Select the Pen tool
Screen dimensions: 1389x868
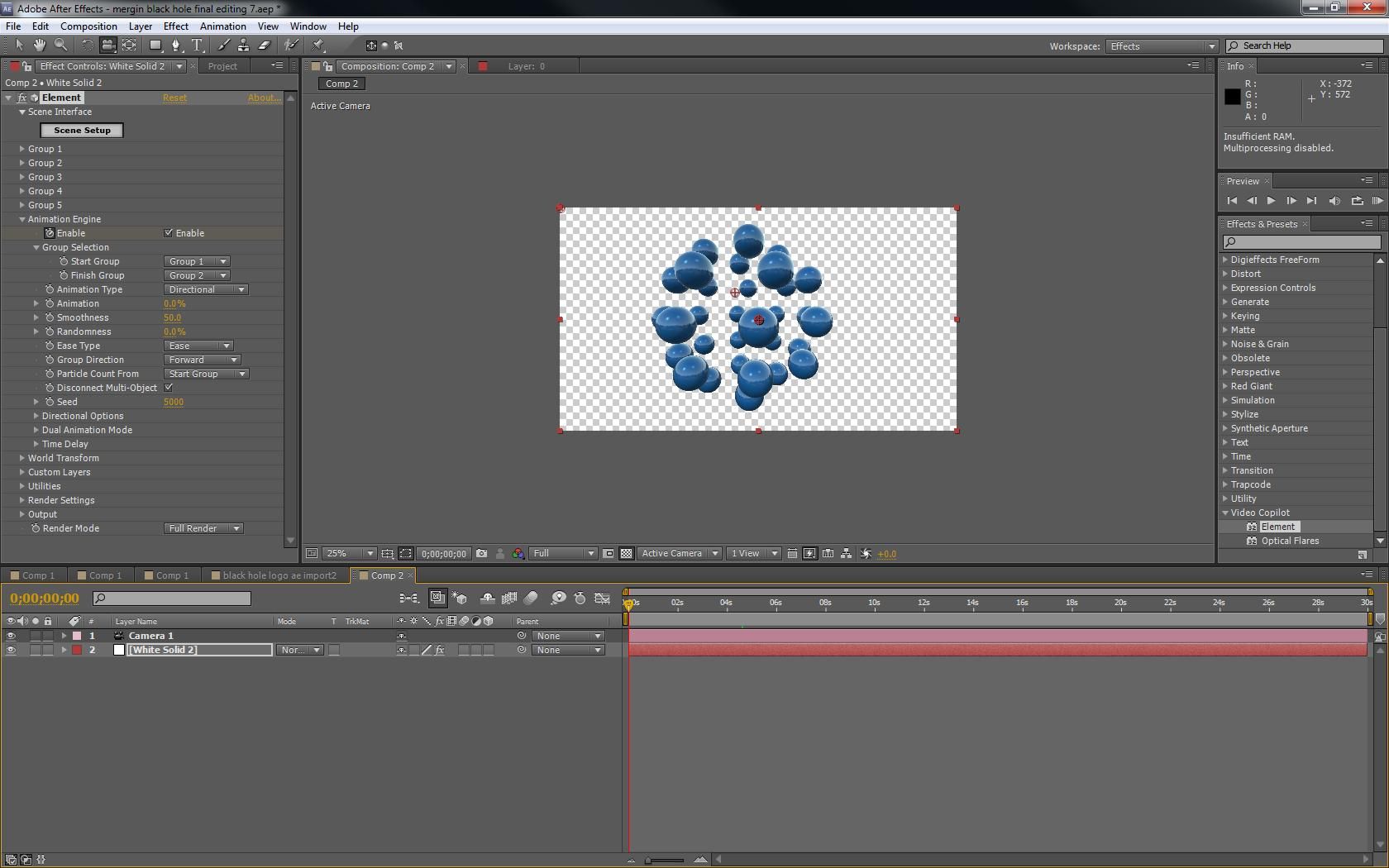click(176, 45)
